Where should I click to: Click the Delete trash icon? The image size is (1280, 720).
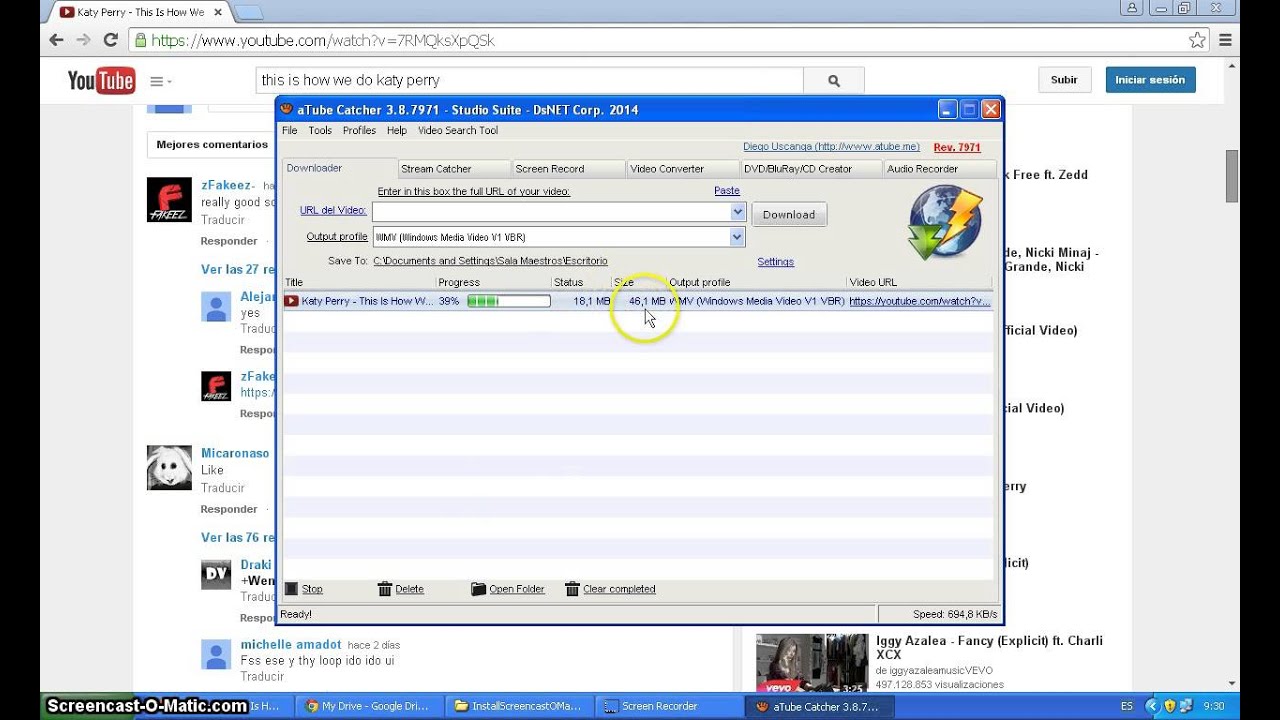(x=385, y=589)
